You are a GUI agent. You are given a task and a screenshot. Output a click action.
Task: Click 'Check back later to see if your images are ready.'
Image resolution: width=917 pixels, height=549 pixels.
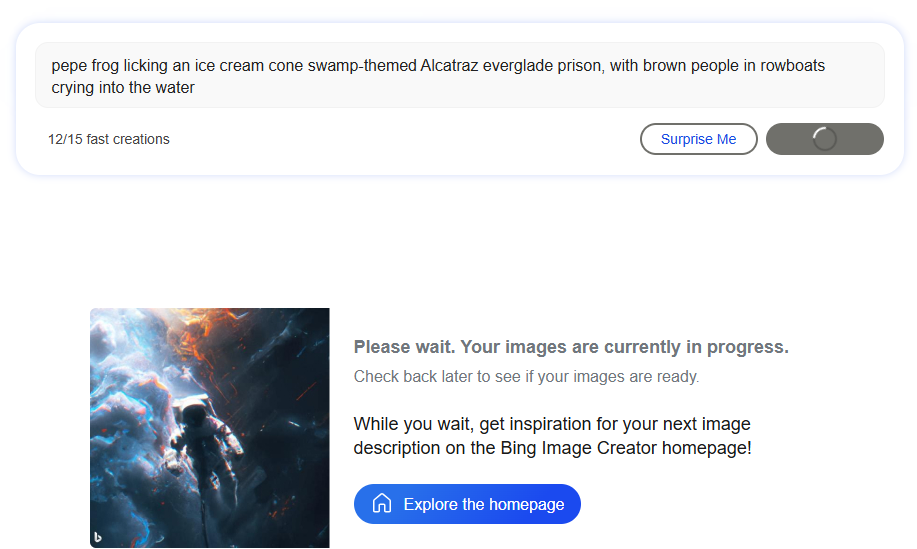(x=526, y=377)
